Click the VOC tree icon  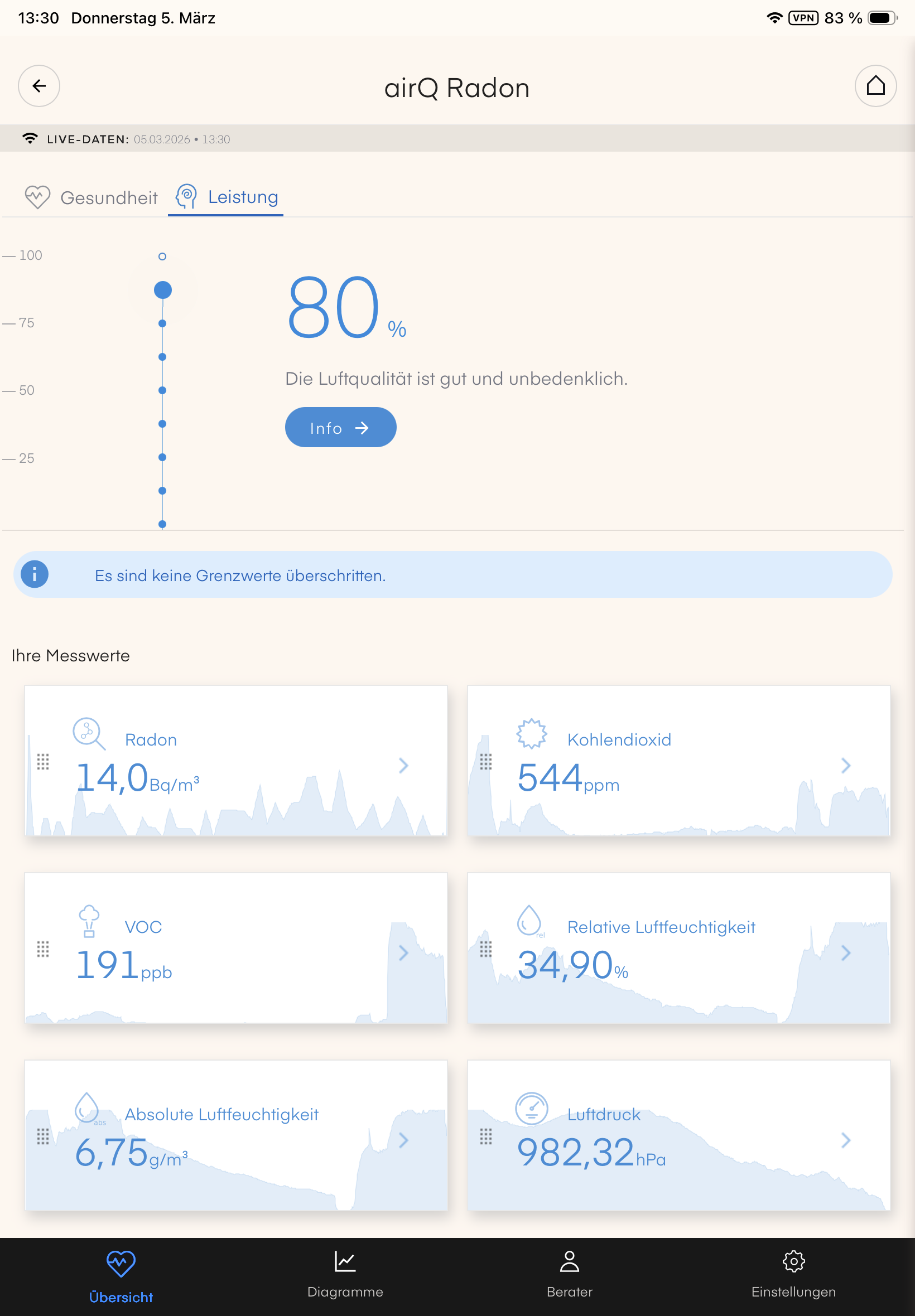tap(89, 921)
